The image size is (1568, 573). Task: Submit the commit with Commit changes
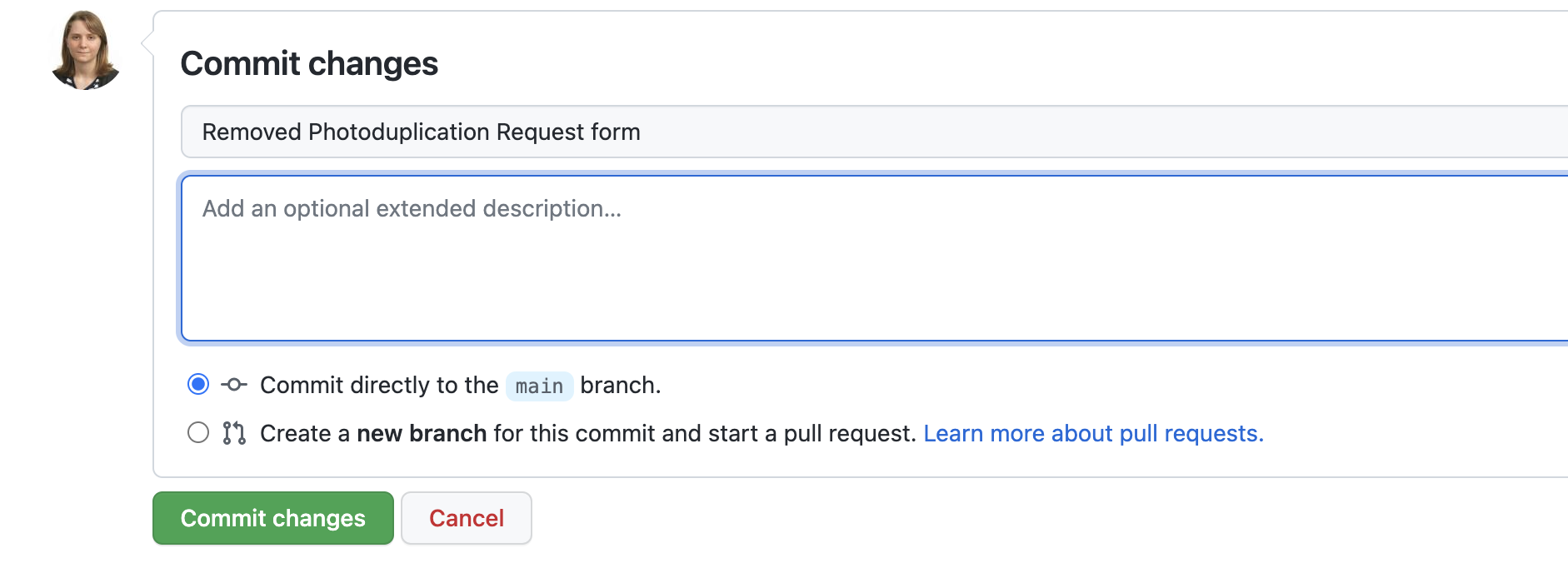(272, 517)
